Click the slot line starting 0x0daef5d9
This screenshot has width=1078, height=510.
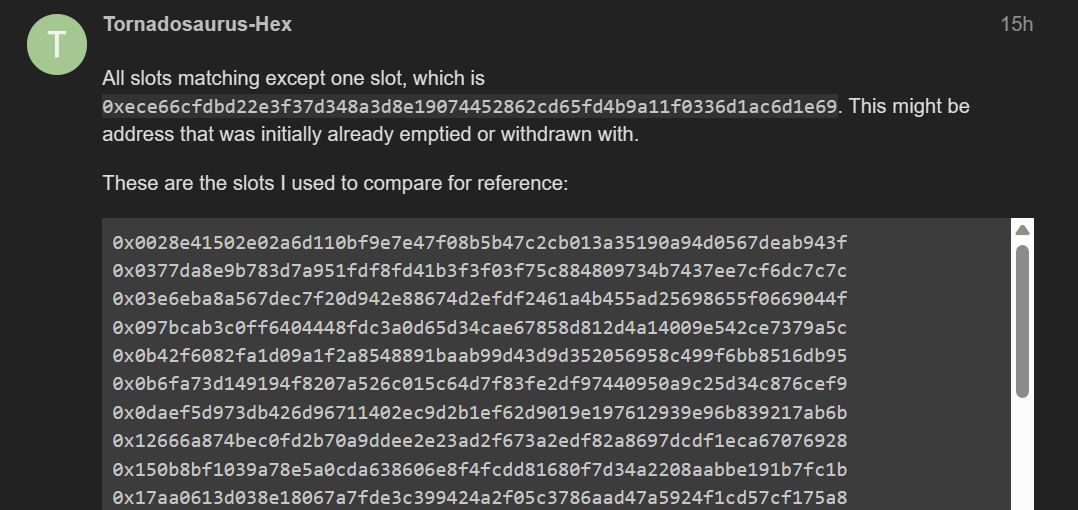click(x=480, y=413)
